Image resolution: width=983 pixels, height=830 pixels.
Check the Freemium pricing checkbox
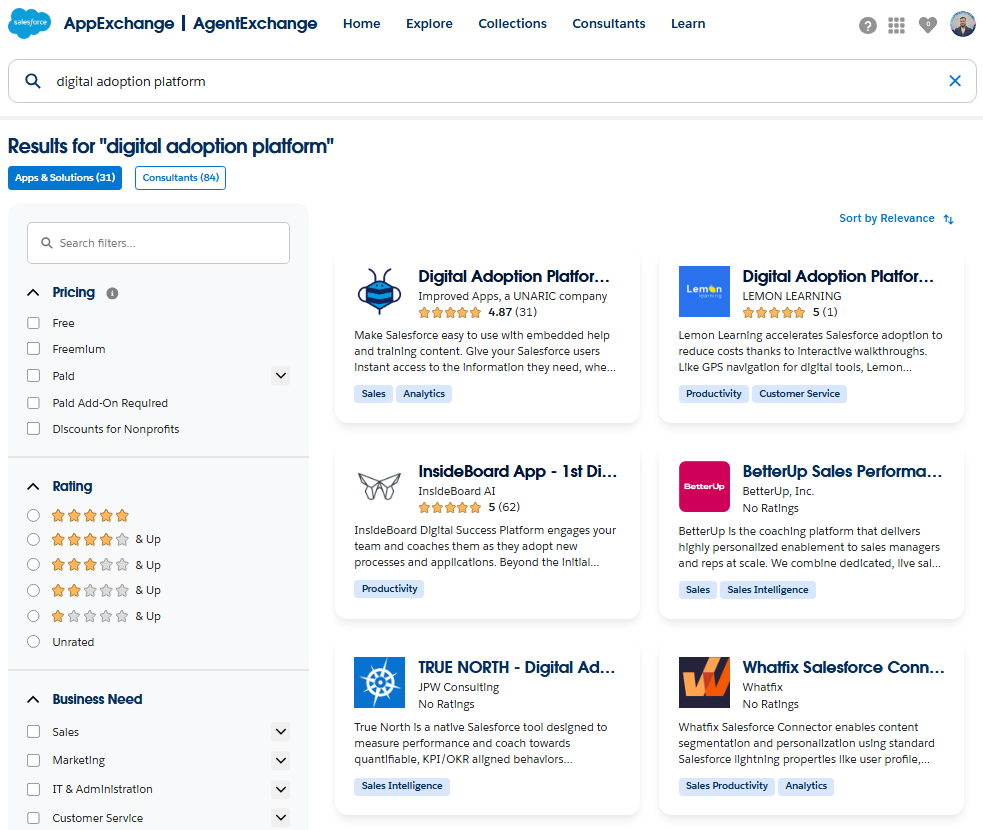click(33, 349)
